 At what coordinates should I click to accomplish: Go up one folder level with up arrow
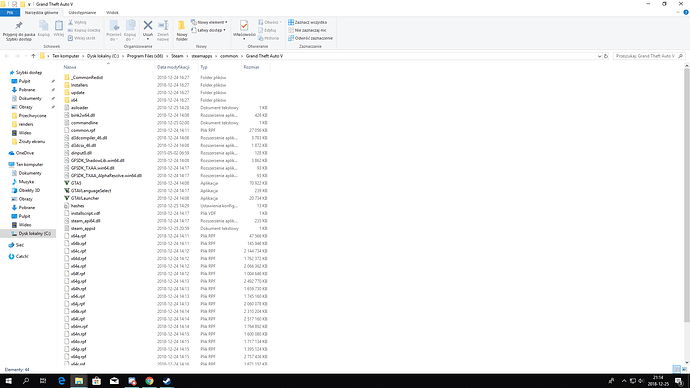(33, 56)
